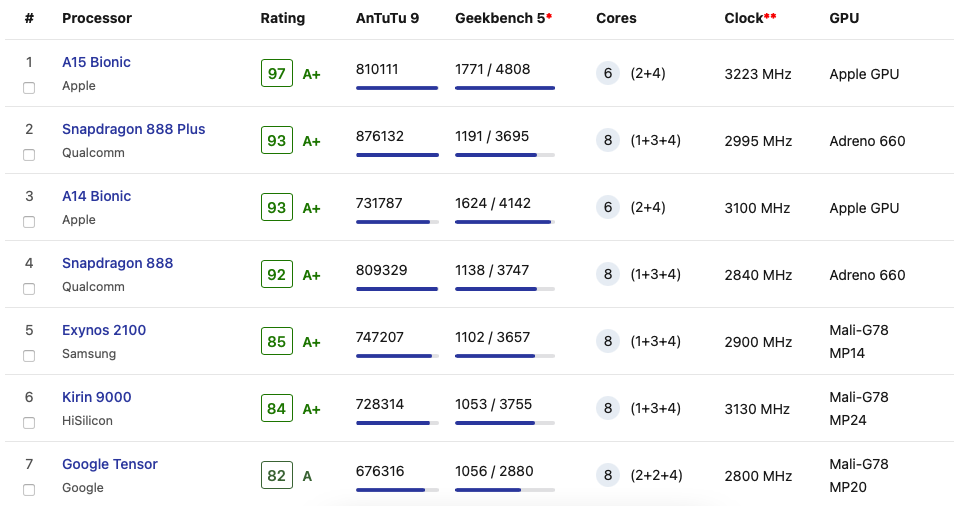
Task: Click the Geekbench score 1138 / 3747
Action: click(492, 270)
